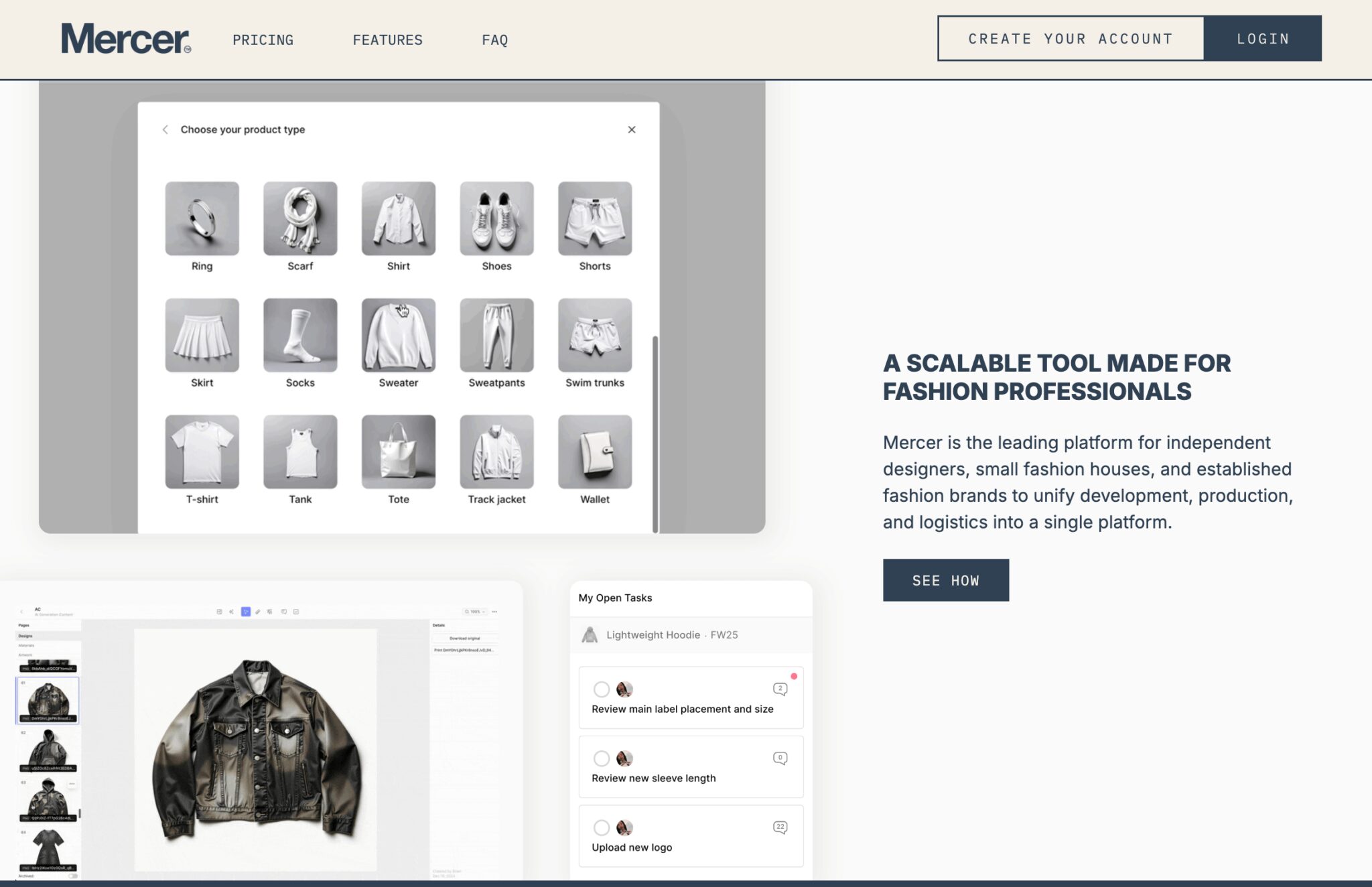Pick the Swim trunks product type
1372x887 pixels.
595,343
